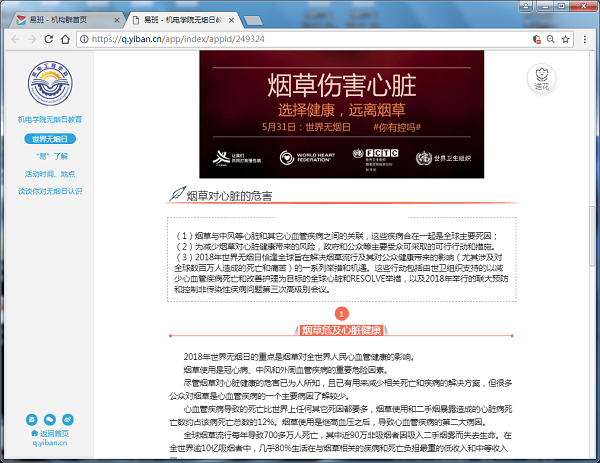
Task: Click the address bar URL field
Action: [300, 39]
